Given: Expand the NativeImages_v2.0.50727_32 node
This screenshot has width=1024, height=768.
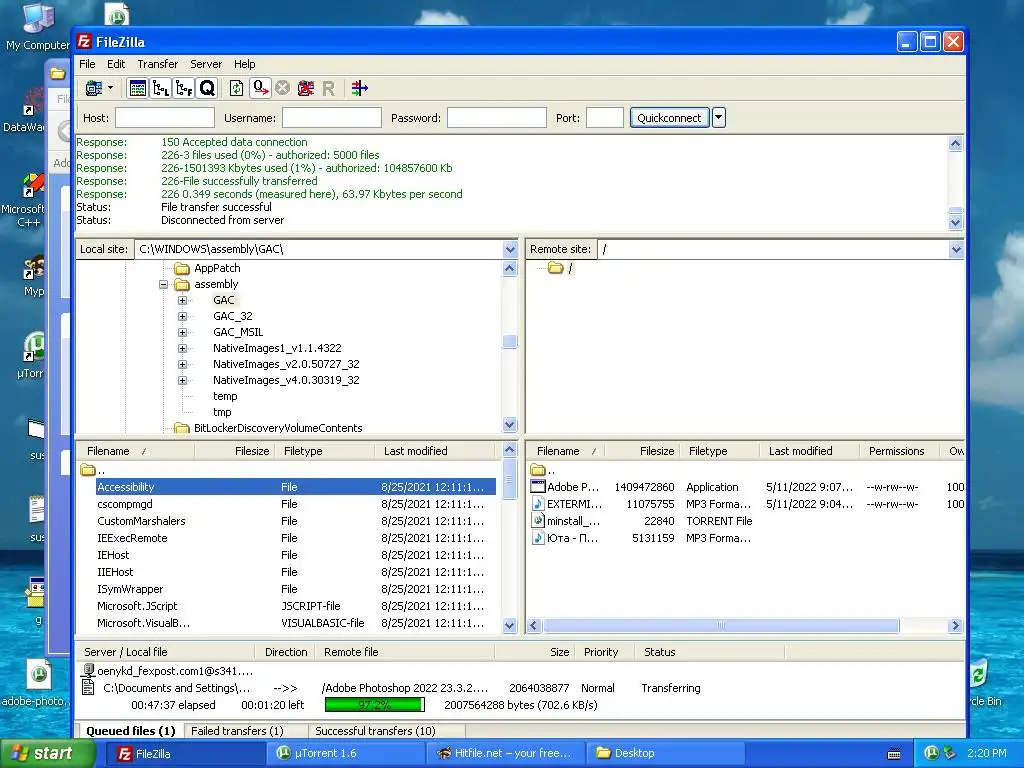Looking at the screenshot, I should [183, 364].
